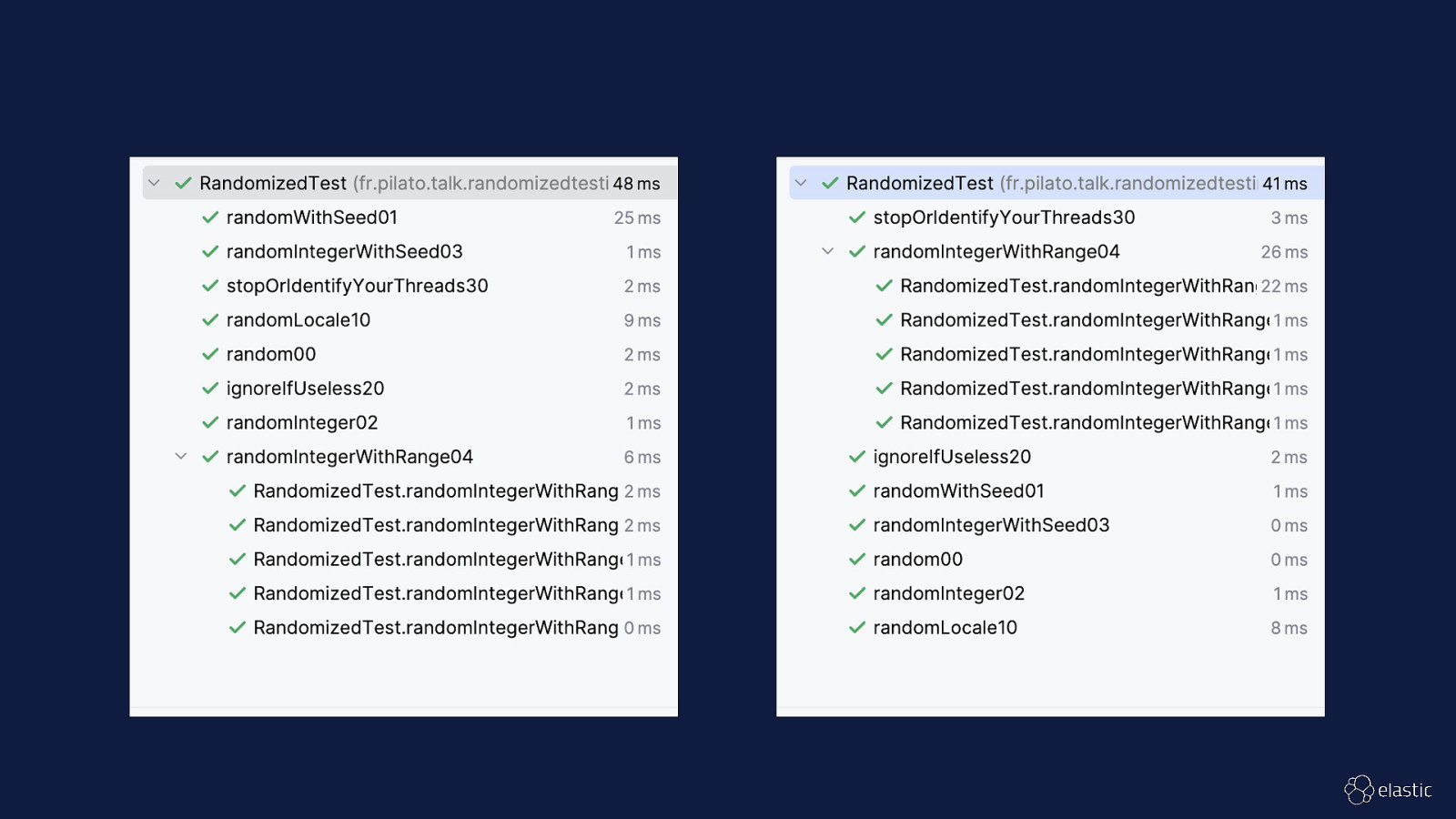Screen dimensions: 1456x819
Task: Click green checkmark beside left randomWithSeed01
Action: click(x=210, y=217)
